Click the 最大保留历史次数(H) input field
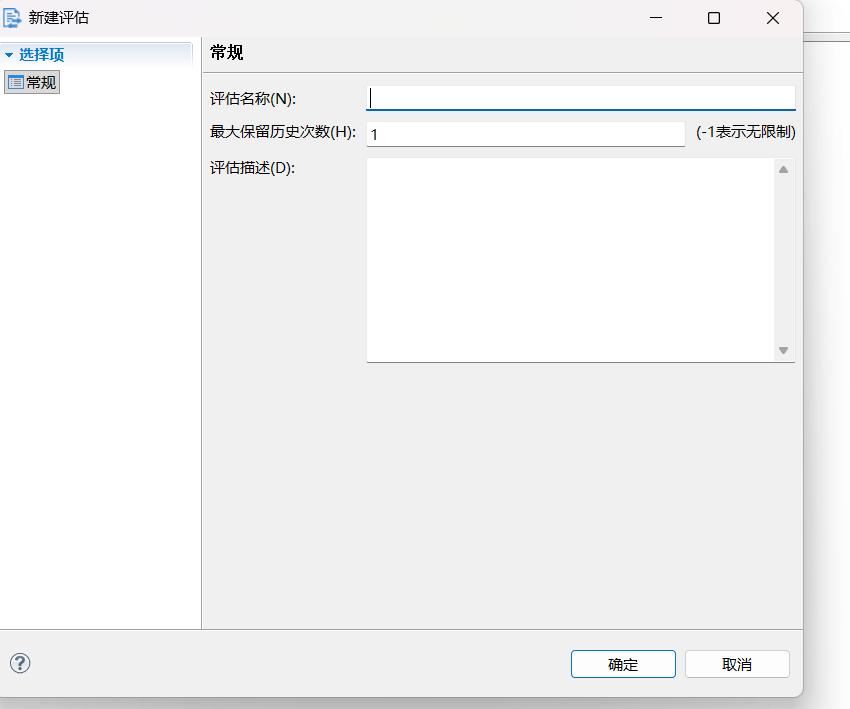This screenshot has height=709, width=850. point(526,133)
